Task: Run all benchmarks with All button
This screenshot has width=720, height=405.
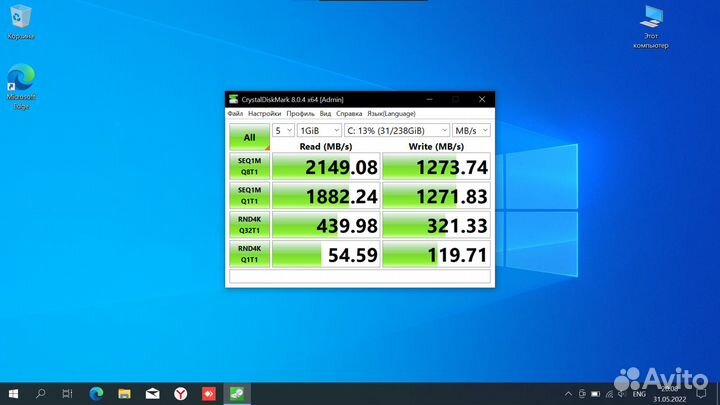Action: click(x=249, y=137)
